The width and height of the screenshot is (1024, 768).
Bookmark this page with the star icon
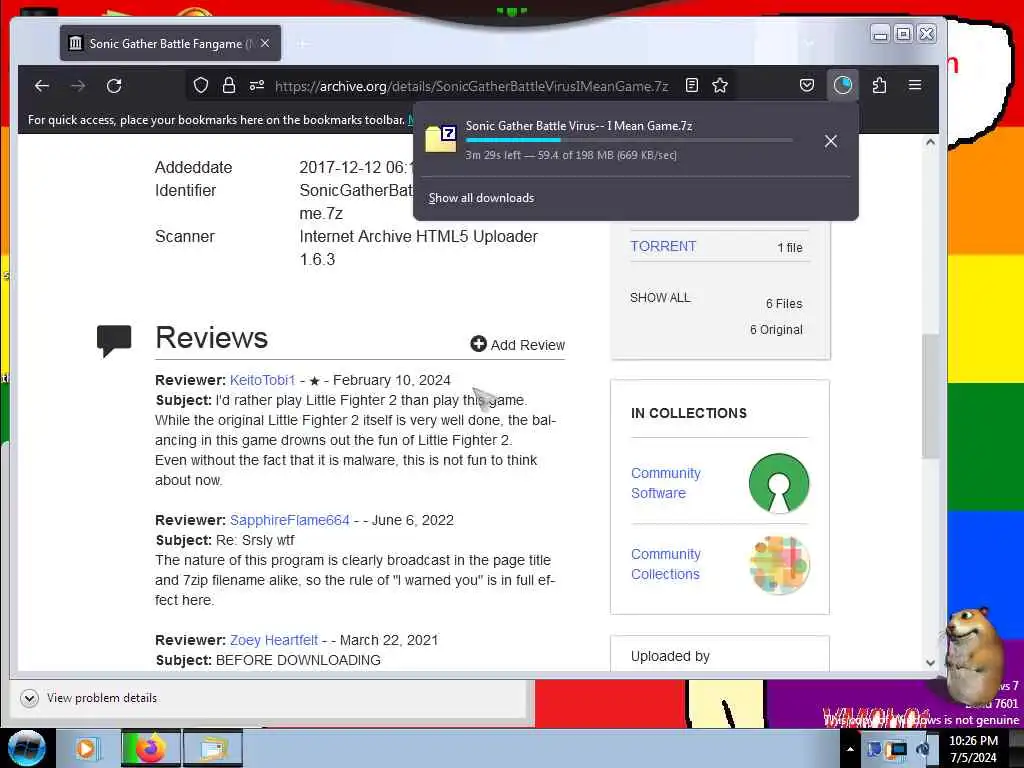720,86
